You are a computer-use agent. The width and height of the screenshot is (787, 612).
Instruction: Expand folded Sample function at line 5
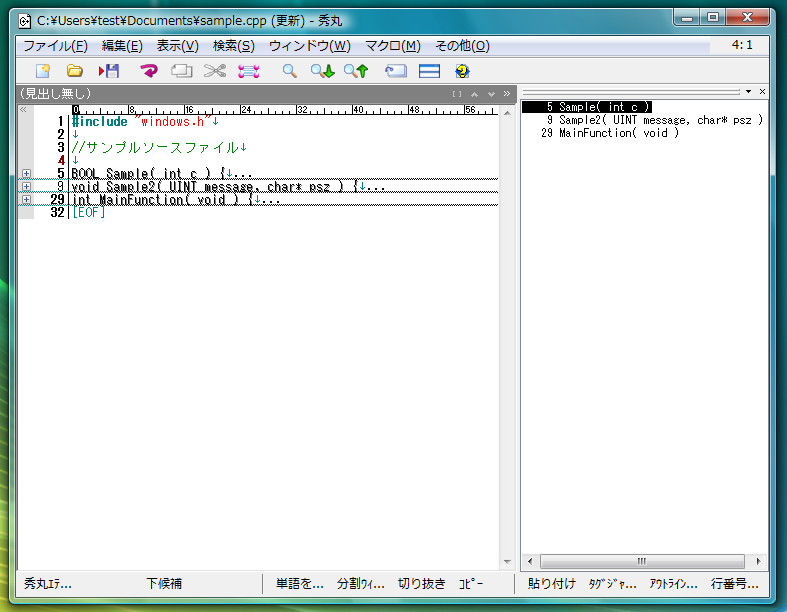[x=26, y=174]
